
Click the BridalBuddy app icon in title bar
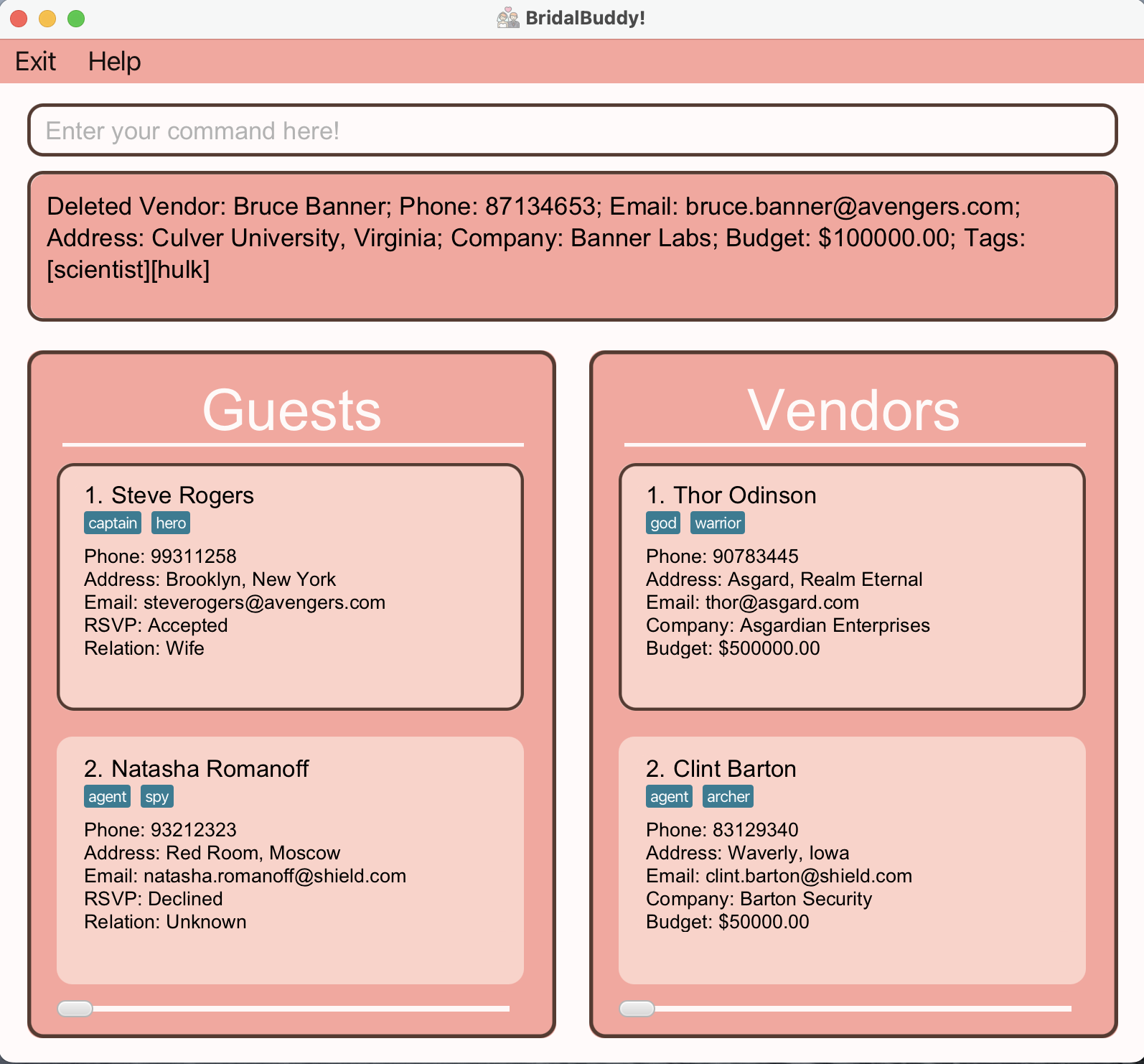(508, 18)
